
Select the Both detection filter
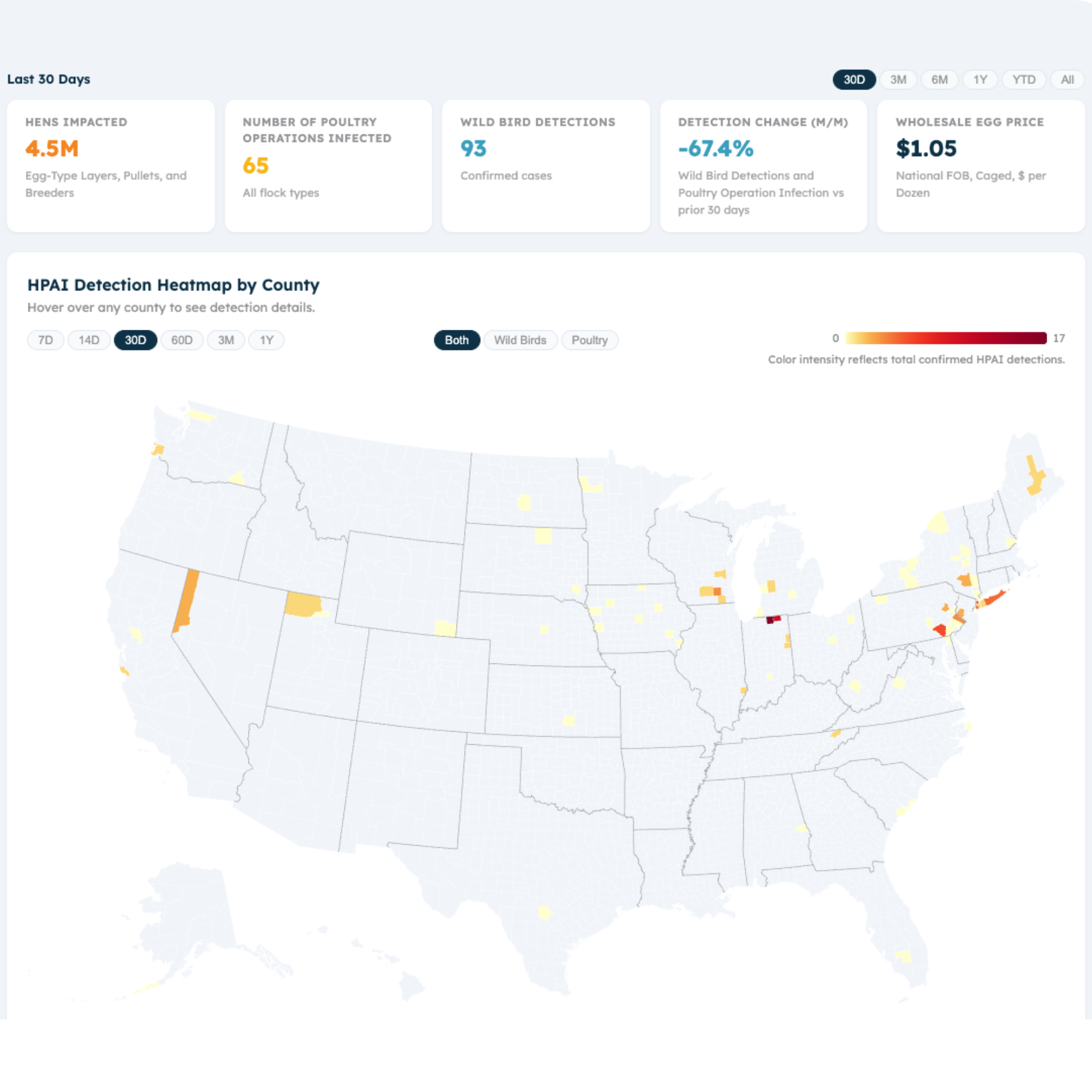coord(456,340)
